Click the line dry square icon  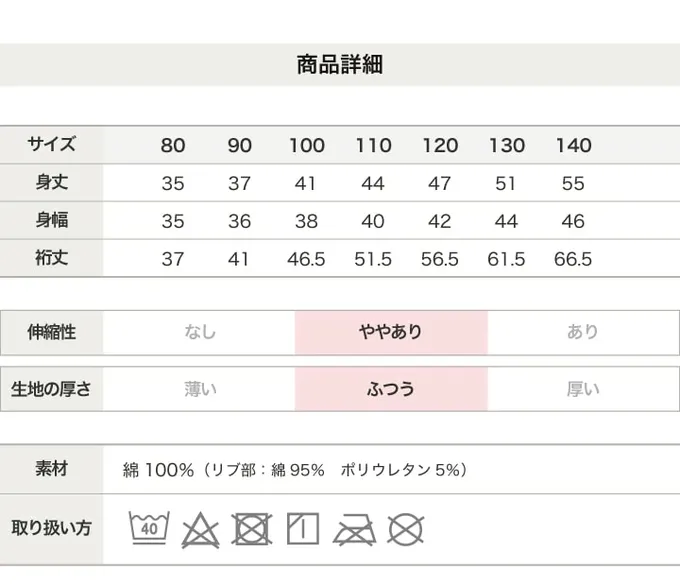303,528
